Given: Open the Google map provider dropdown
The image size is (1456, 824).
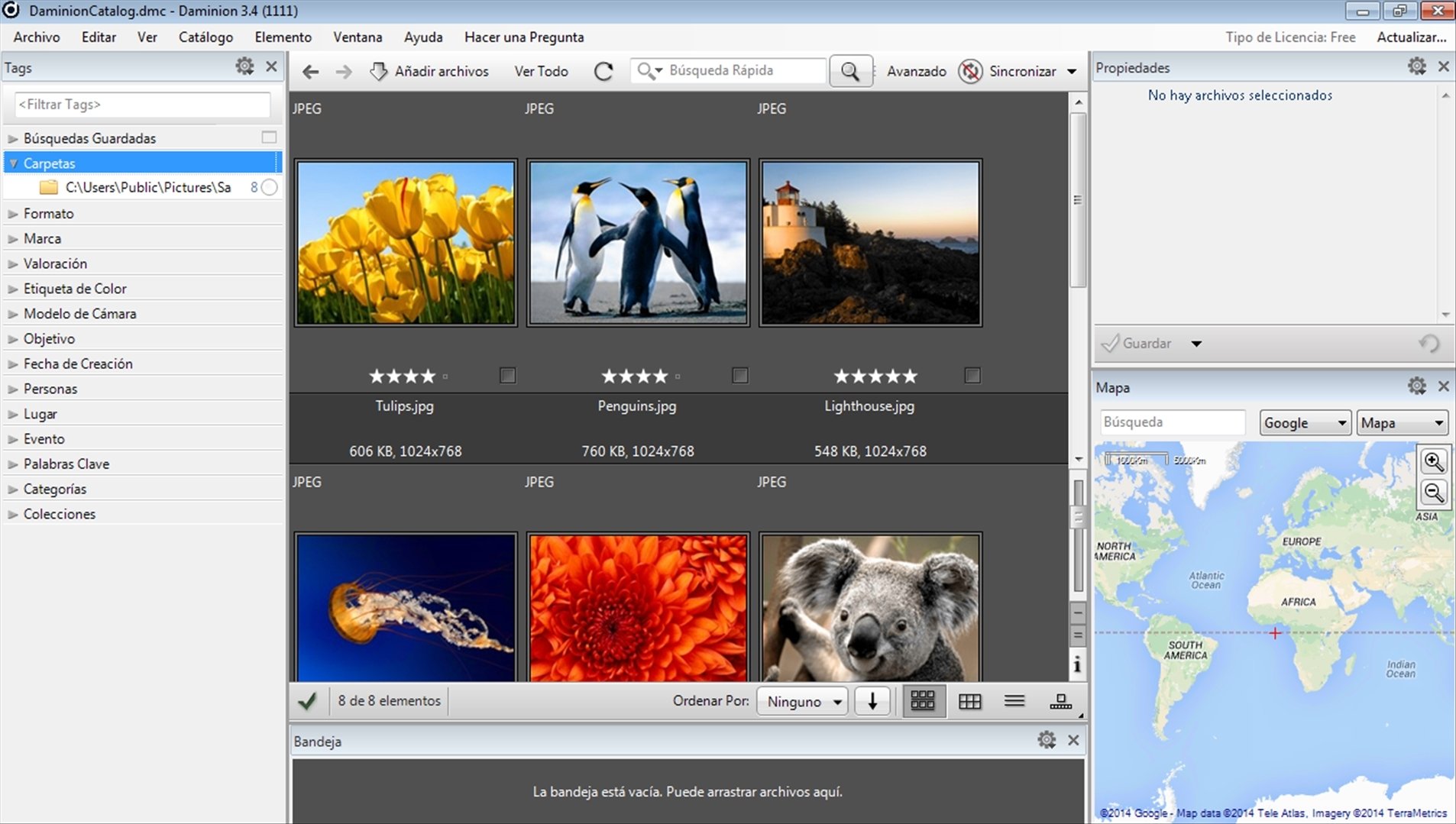Looking at the screenshot, I should (x=1305, y=423).
